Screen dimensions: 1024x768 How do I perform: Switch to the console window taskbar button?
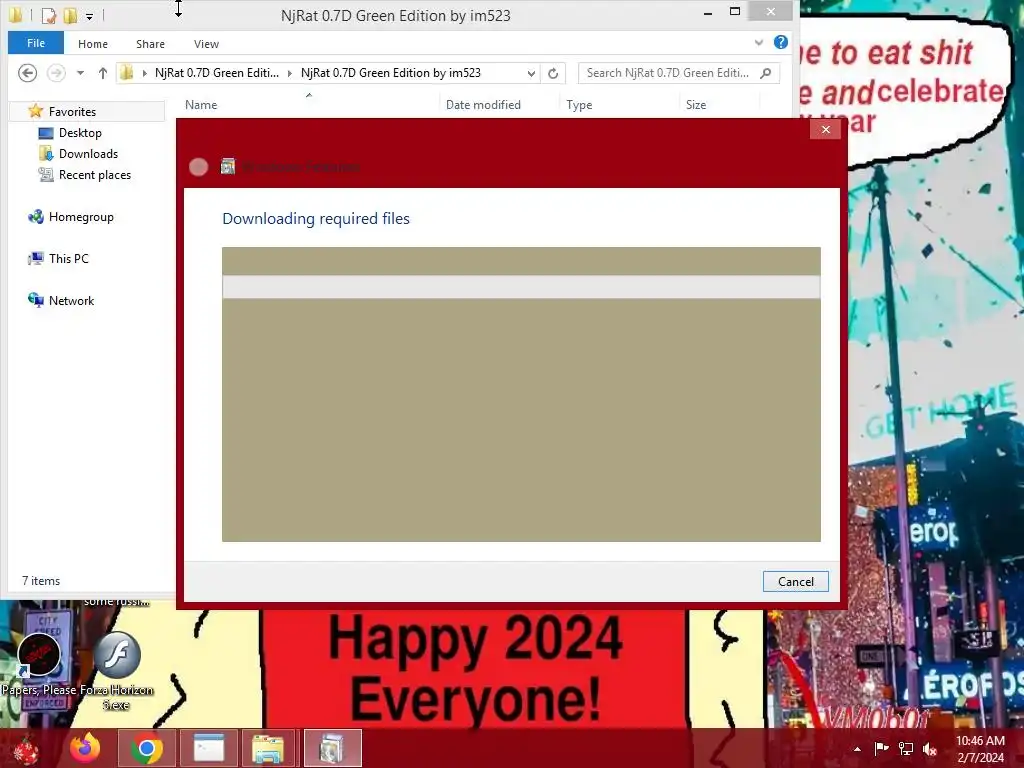(x=209, y=748)
